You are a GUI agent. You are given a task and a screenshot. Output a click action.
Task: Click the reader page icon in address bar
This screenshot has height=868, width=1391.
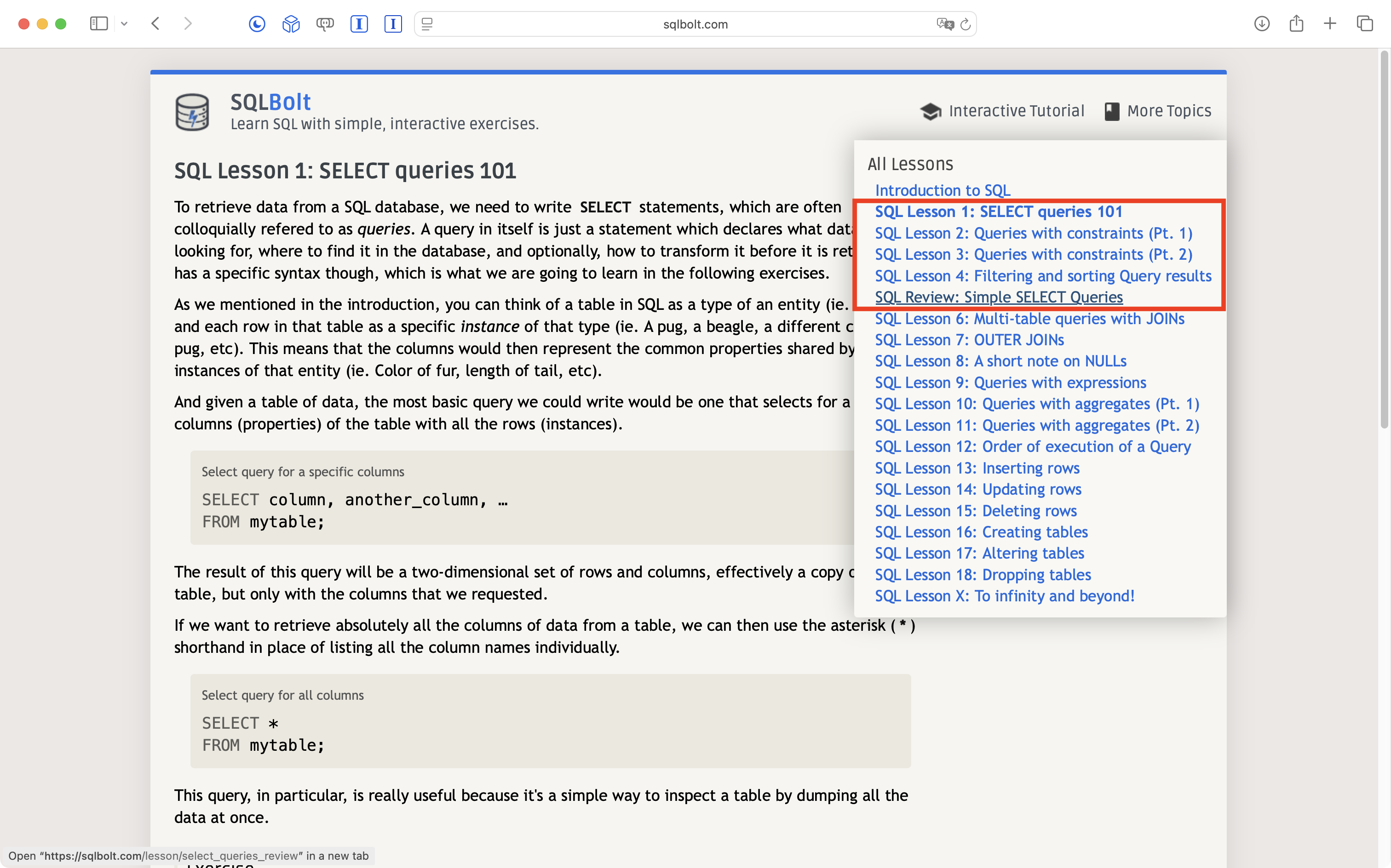(x=427, y=24)
